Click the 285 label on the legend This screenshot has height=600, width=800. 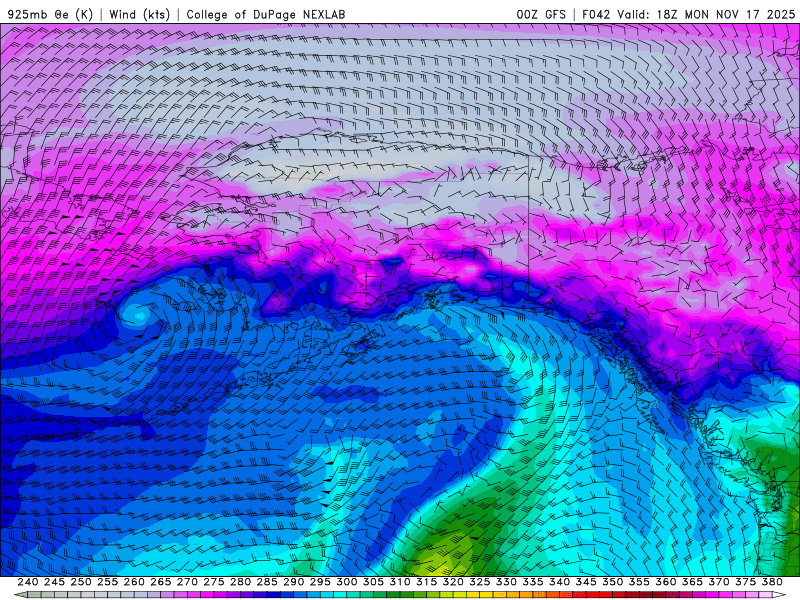pos(267,582)
